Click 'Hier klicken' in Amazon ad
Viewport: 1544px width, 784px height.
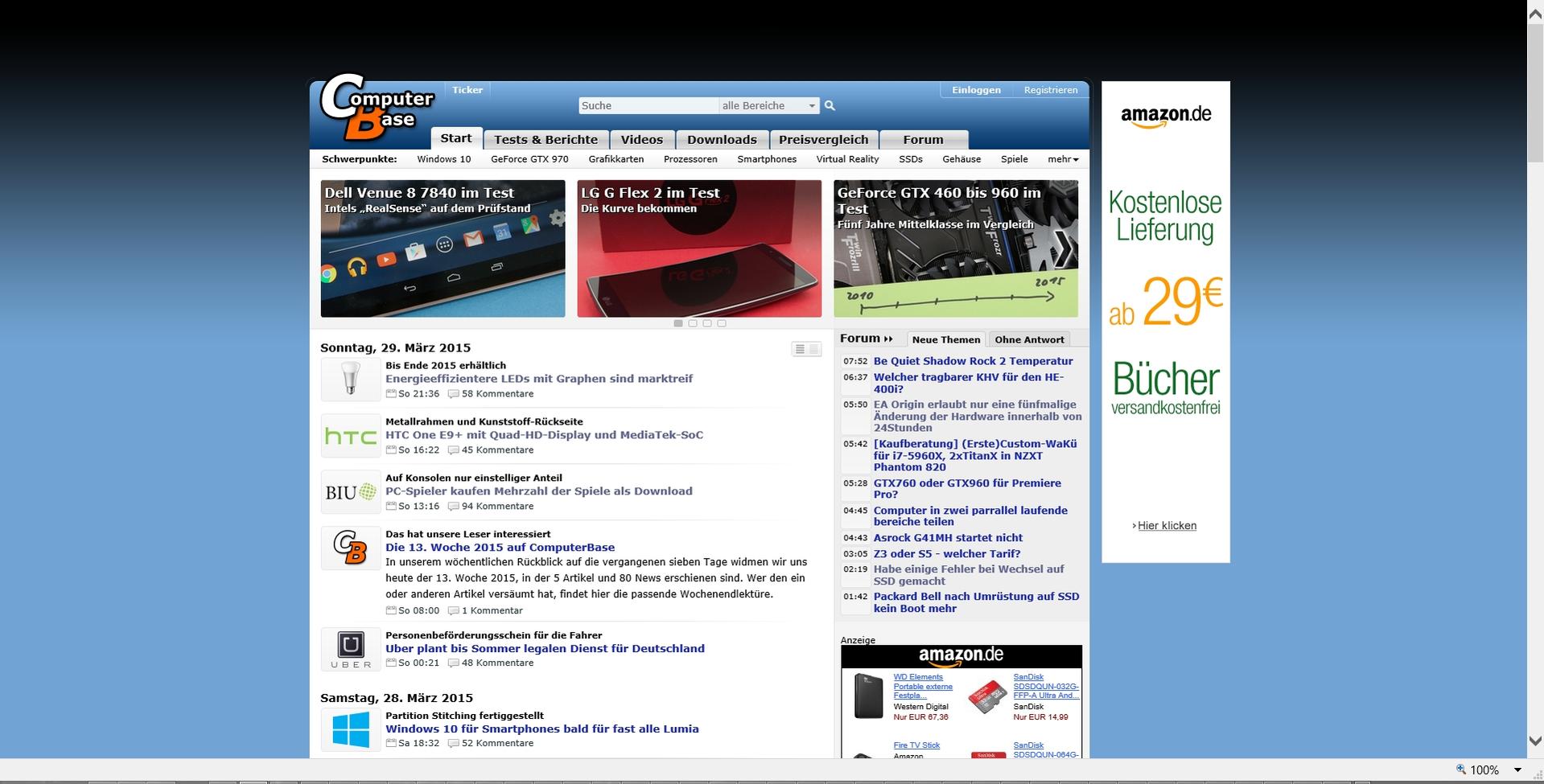[1167, 526]
